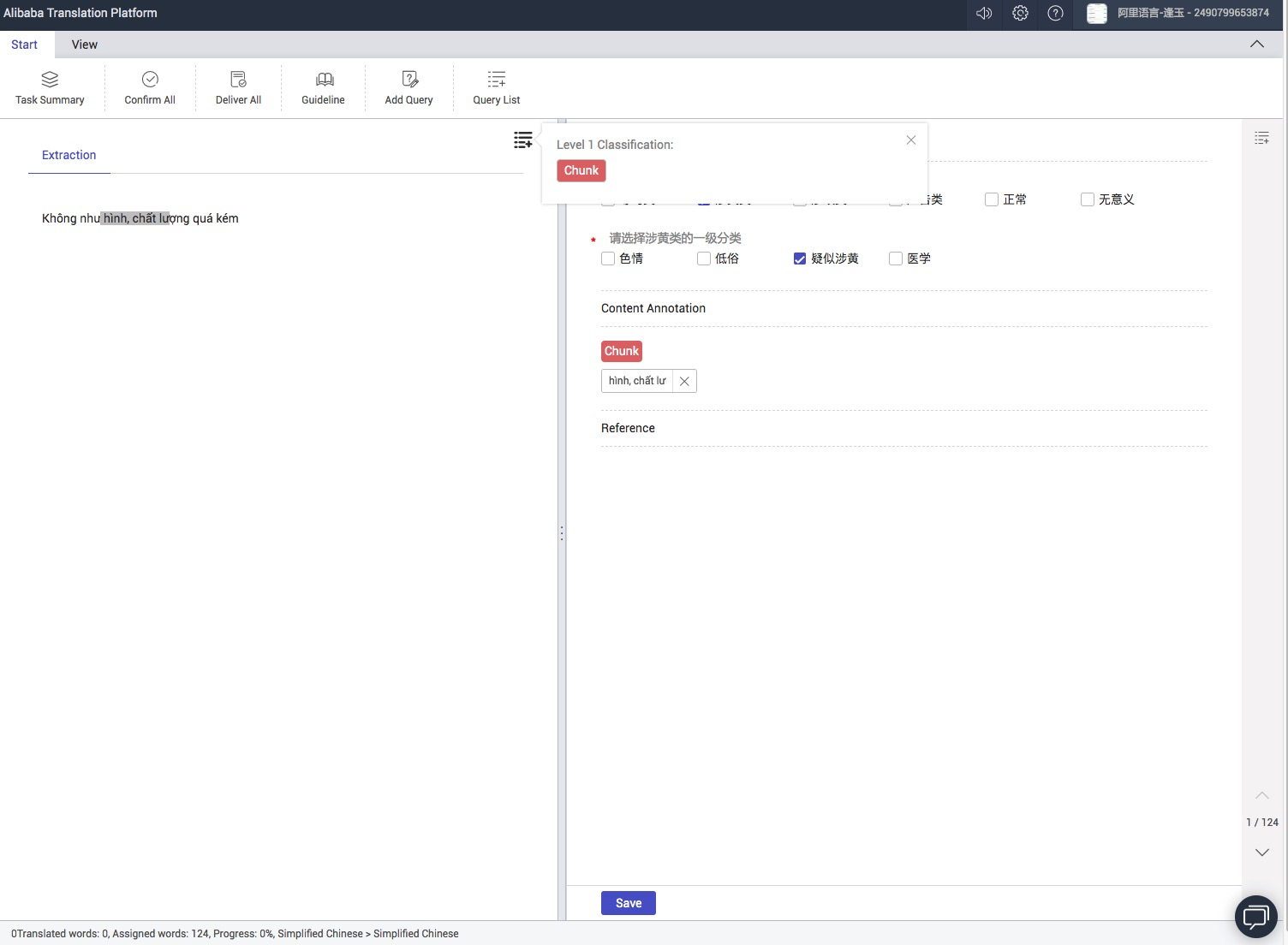This screenshot has height=945, width=1288.
Task: Collapse the ribbon with top-right chevron
Action: pyautogui.click(x=1257, y=45)
